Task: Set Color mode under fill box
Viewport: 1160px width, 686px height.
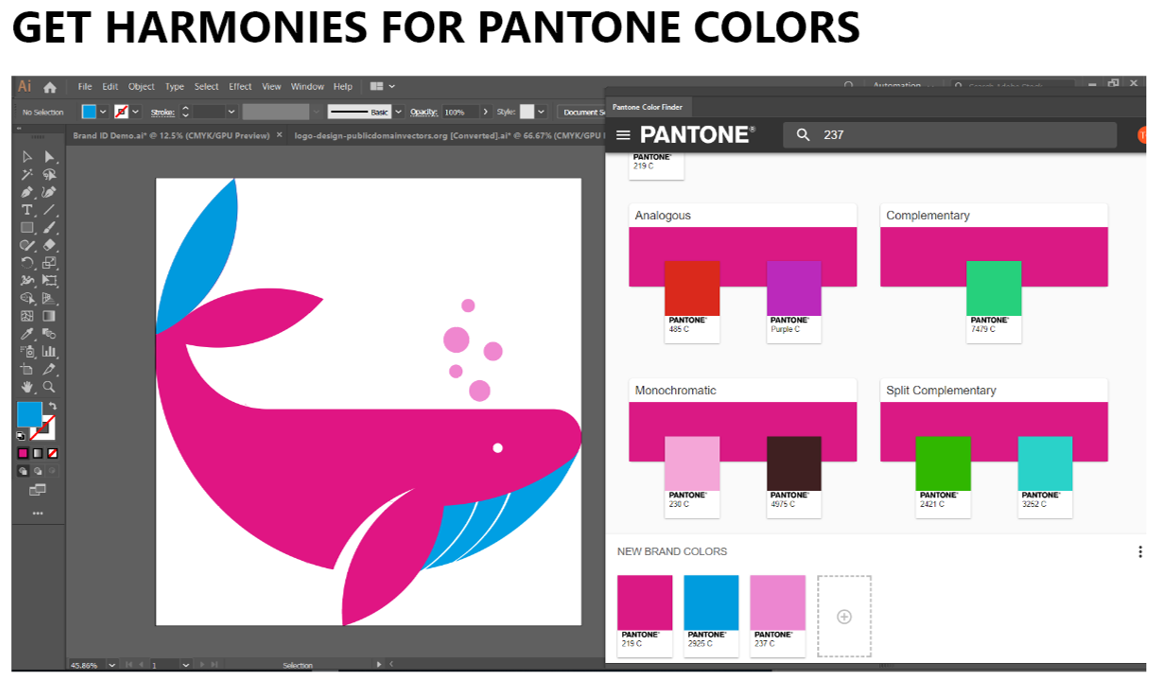Action: click(x=23, y=453)
